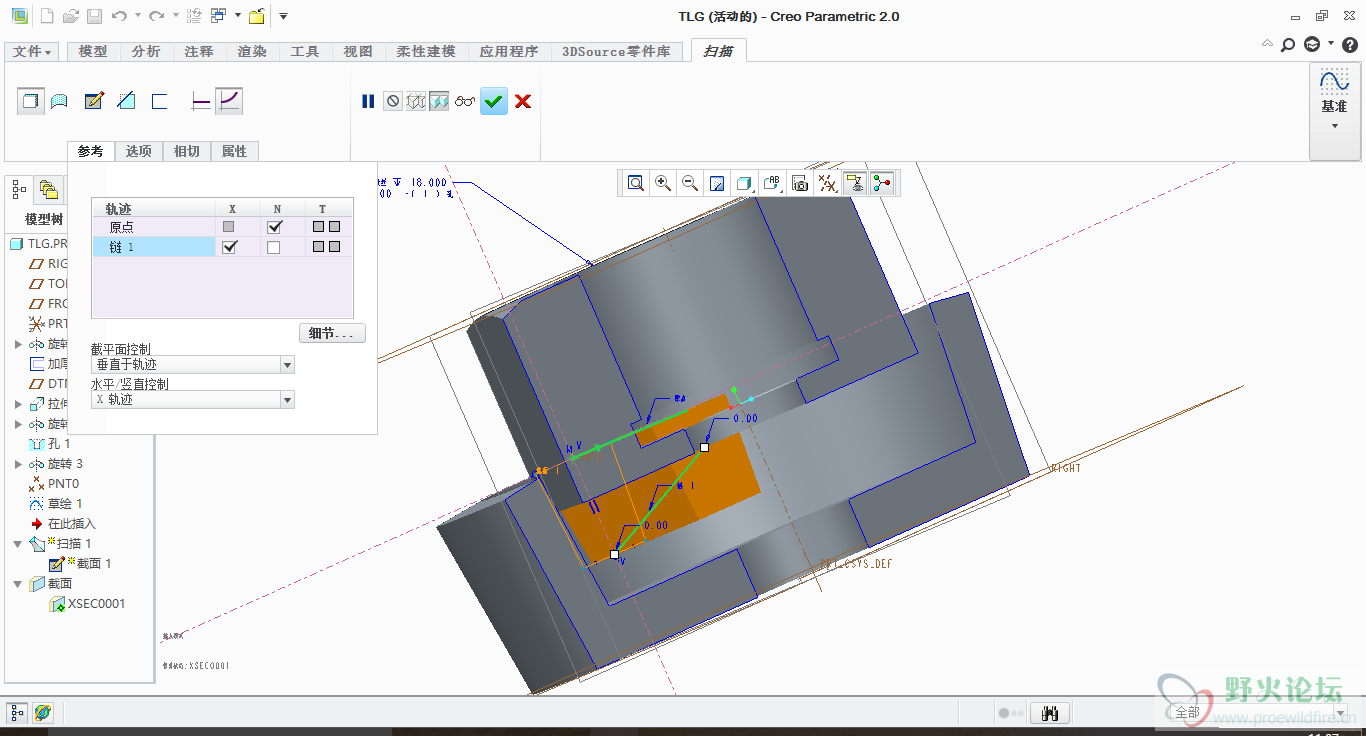1366x736 pixels.
Task: Click the close window icon in quick access
Action: (x=257, y=16)
